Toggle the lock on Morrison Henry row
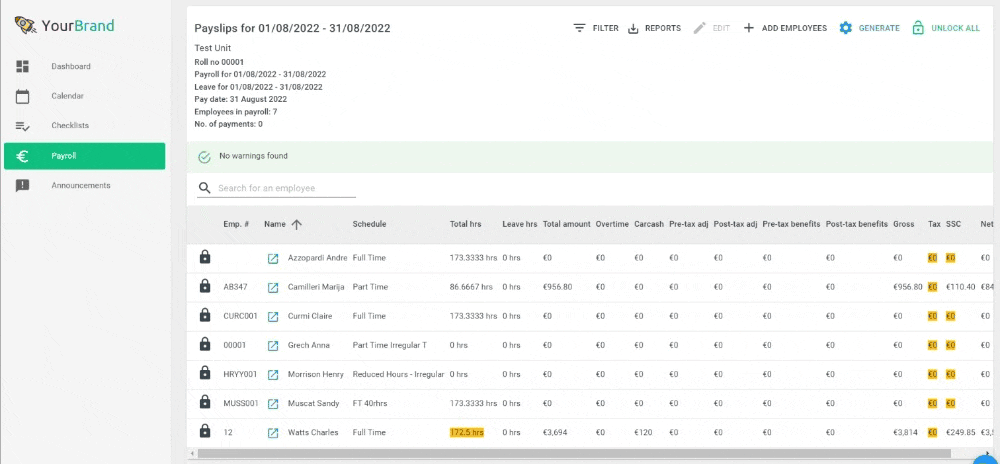The image size is (1000, 464). point(205,374)
